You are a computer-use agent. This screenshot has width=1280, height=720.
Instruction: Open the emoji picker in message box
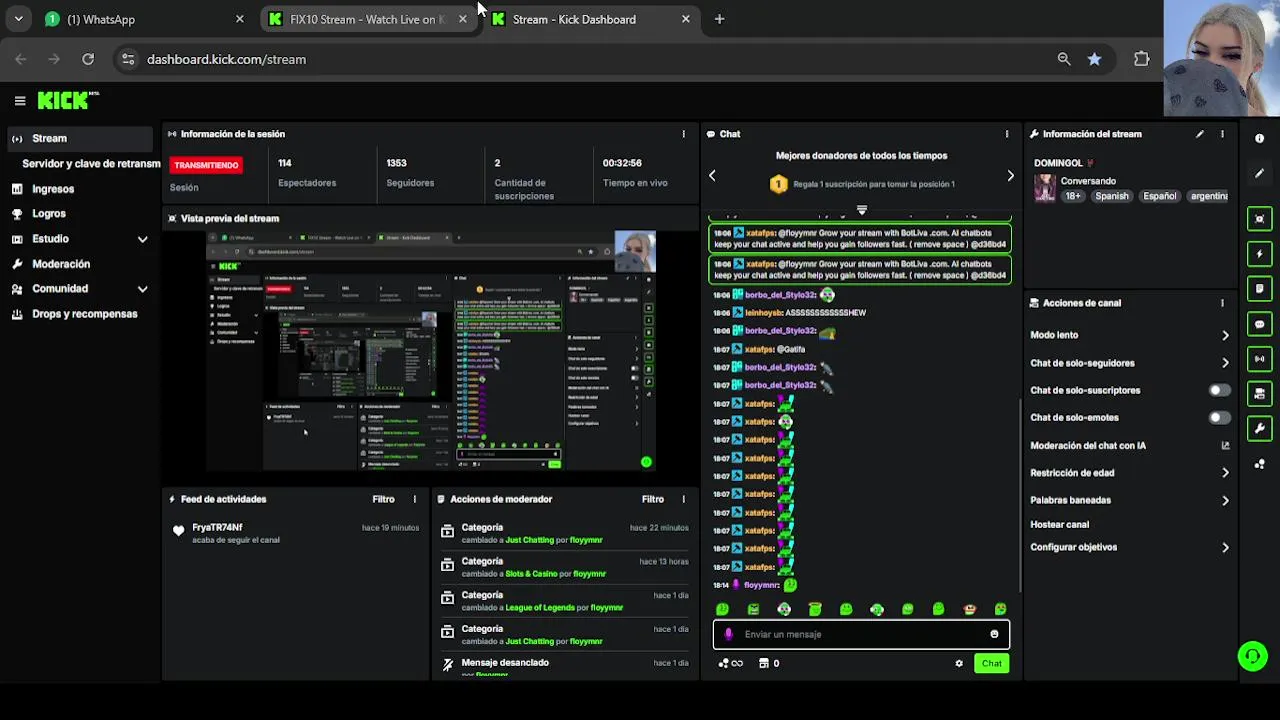pyautogui.click(x=994, y=634)
